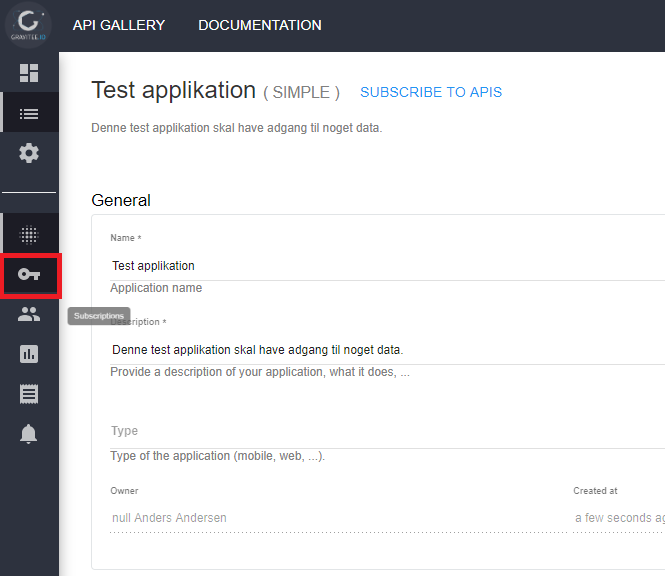Click the Name field with Test applikation
Screen dimensions: 665x576
(x=380, y=266)
